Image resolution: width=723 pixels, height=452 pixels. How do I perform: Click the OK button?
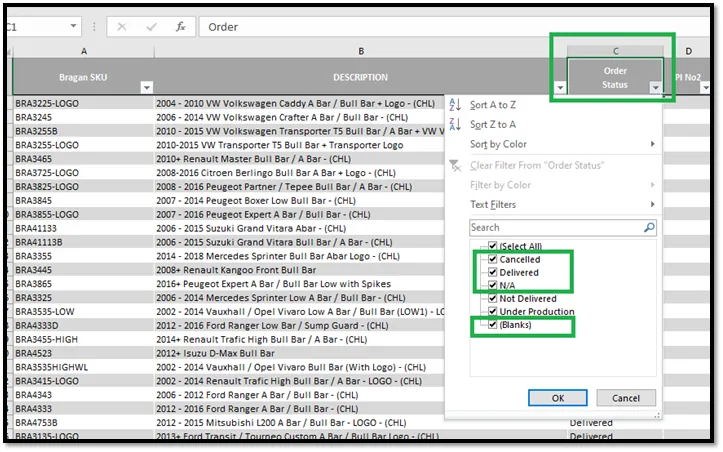click(x=557, y=398)
